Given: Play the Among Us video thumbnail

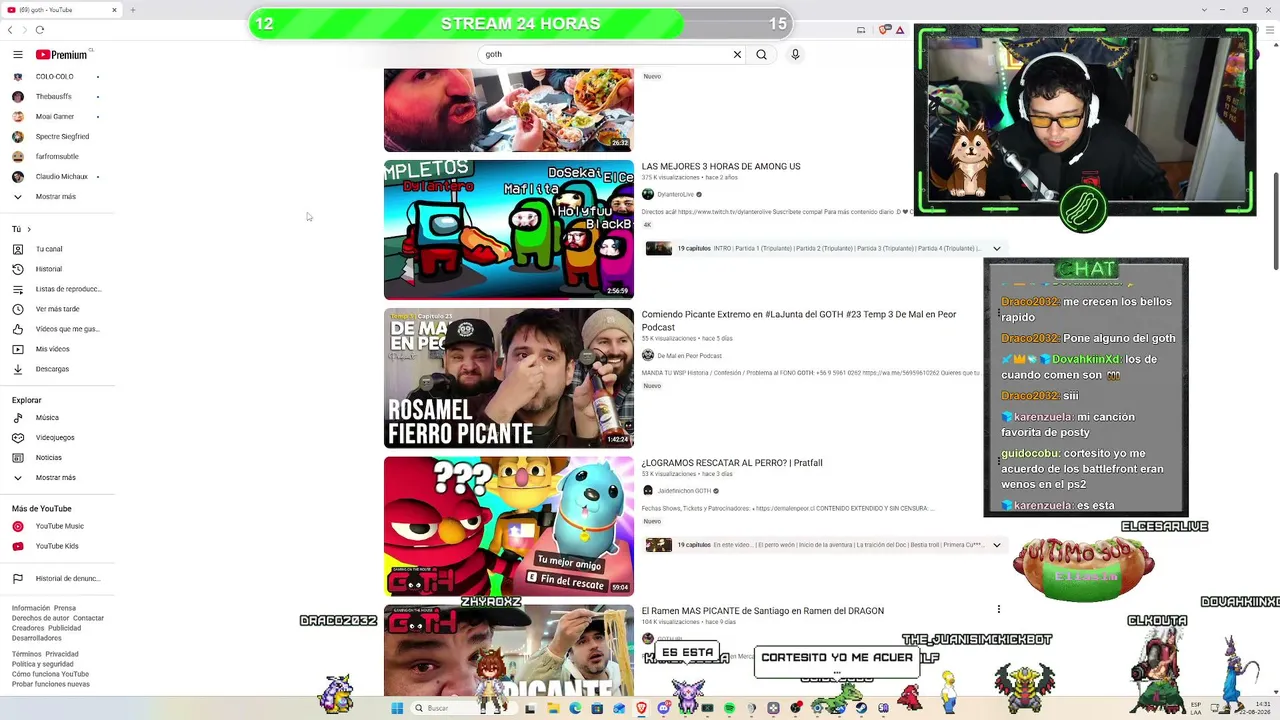Looking at the screenshot, I should click(x=509, y=230).
